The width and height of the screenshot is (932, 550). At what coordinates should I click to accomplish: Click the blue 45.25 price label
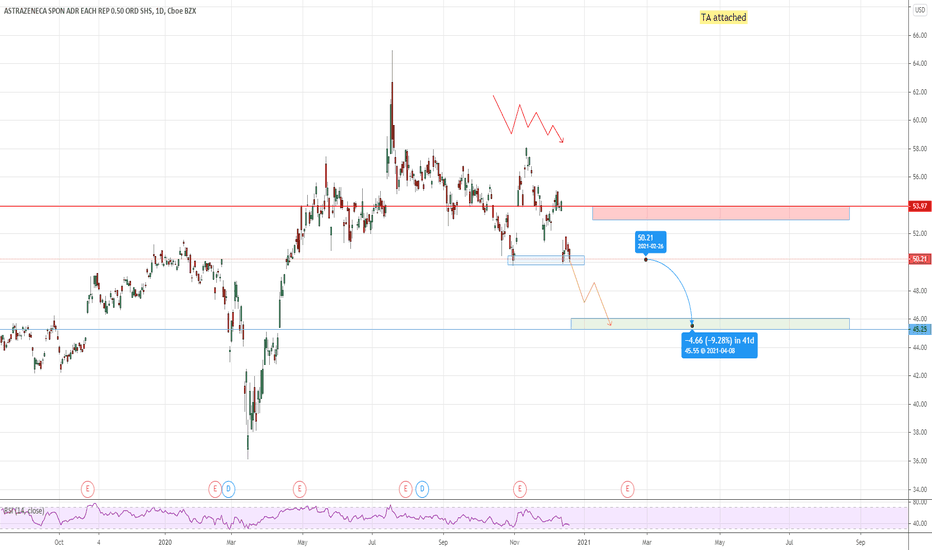(920, 329)
